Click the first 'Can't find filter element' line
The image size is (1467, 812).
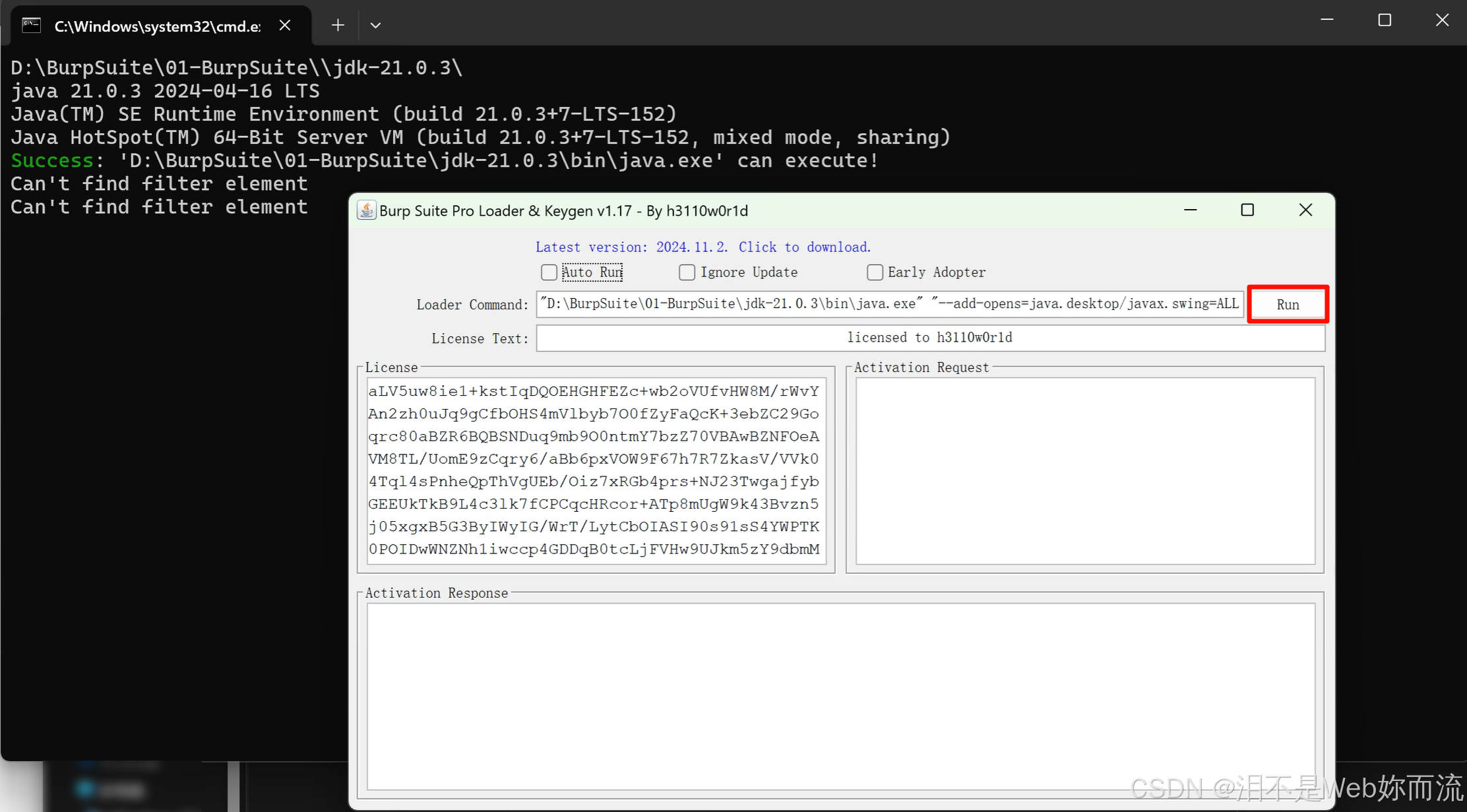point(159,183)
